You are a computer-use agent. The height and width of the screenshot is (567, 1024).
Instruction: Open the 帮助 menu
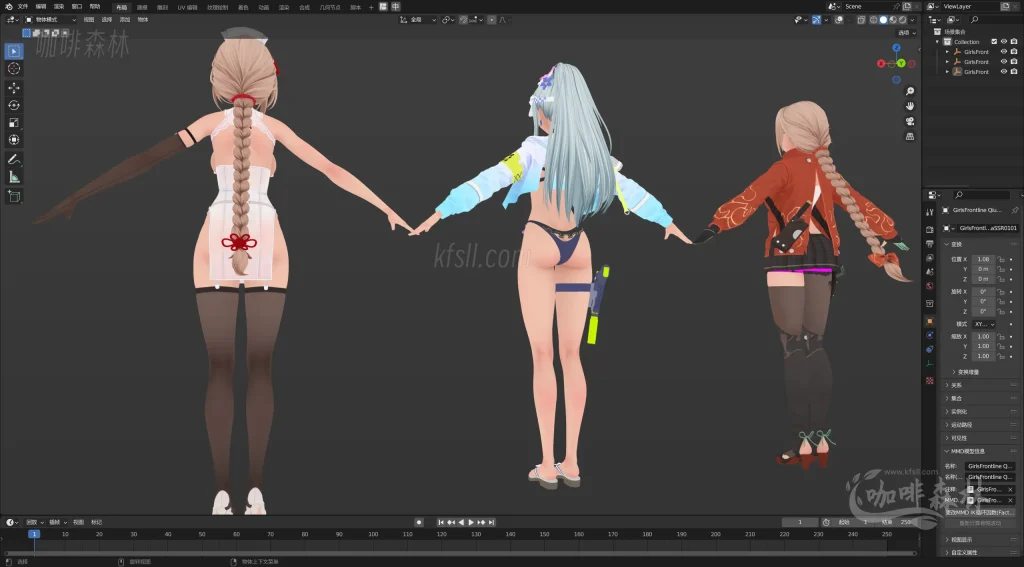[x=95, y=7]
